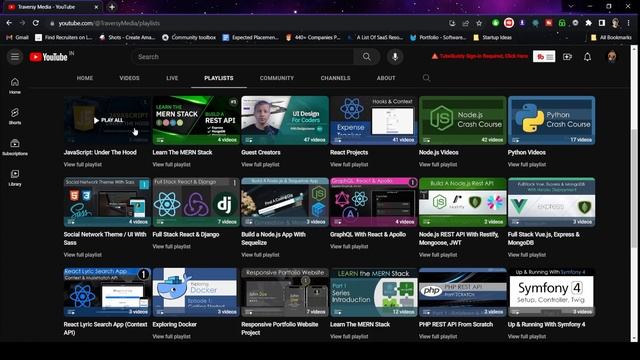Image resolution: width=640 pixels, height=360 pixels.
Task: Open the YouTube hamburger guide menu
Action: [15, 57]
